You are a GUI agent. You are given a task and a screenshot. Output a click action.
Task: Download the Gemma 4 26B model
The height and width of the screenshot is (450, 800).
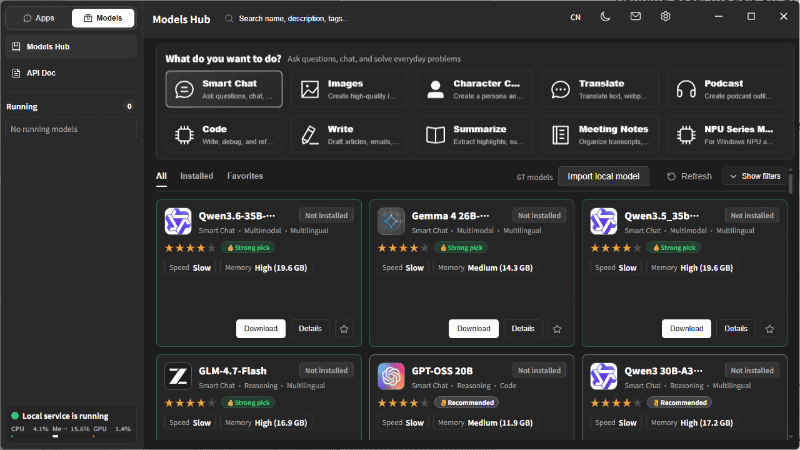[473, 329]
